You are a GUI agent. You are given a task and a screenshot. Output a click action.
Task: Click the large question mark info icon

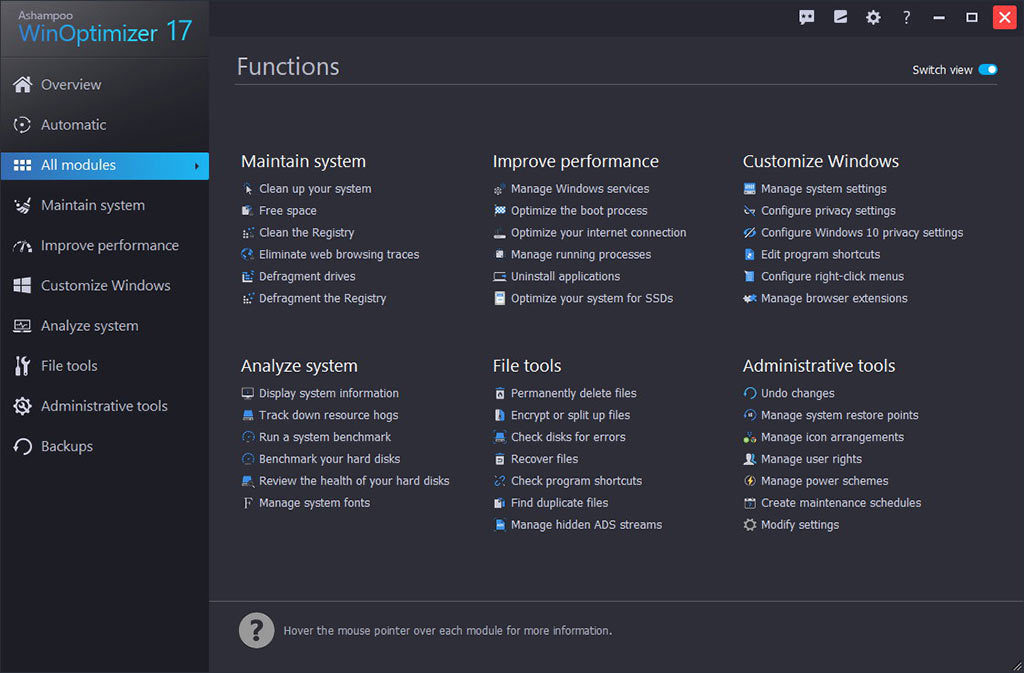[x=256, y=630]
